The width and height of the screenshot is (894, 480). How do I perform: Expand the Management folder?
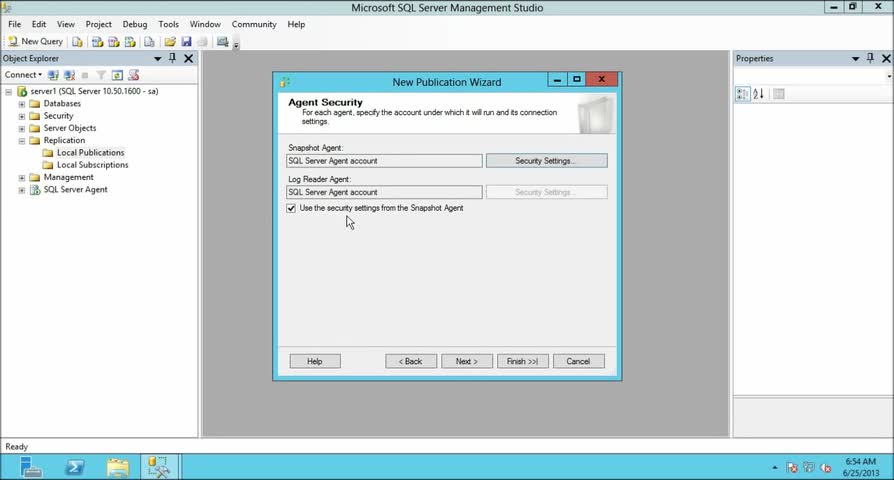tap(22, 177)
